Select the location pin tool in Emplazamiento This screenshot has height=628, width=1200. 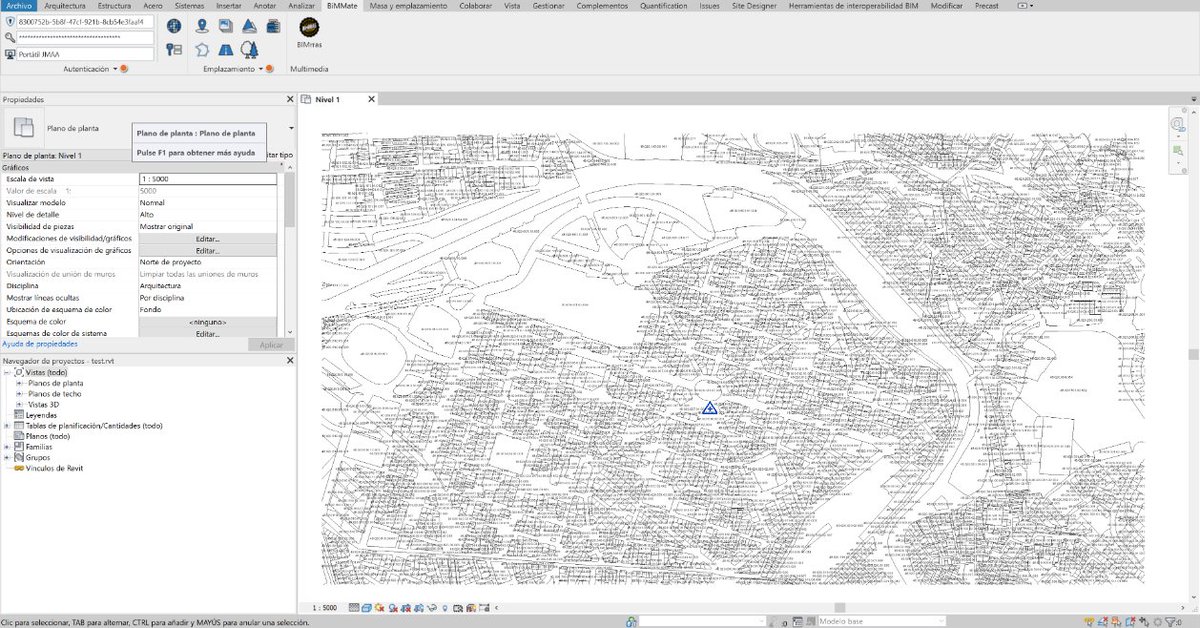(x=204, y=25)
